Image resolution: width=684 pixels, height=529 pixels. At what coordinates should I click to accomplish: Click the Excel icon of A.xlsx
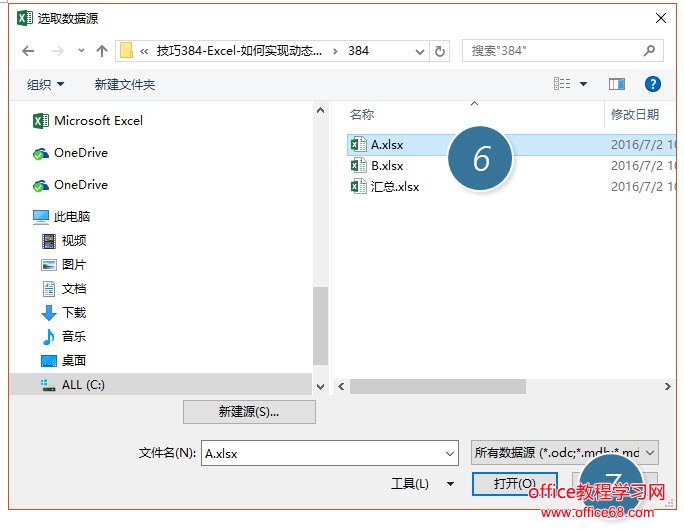point(358,144)
